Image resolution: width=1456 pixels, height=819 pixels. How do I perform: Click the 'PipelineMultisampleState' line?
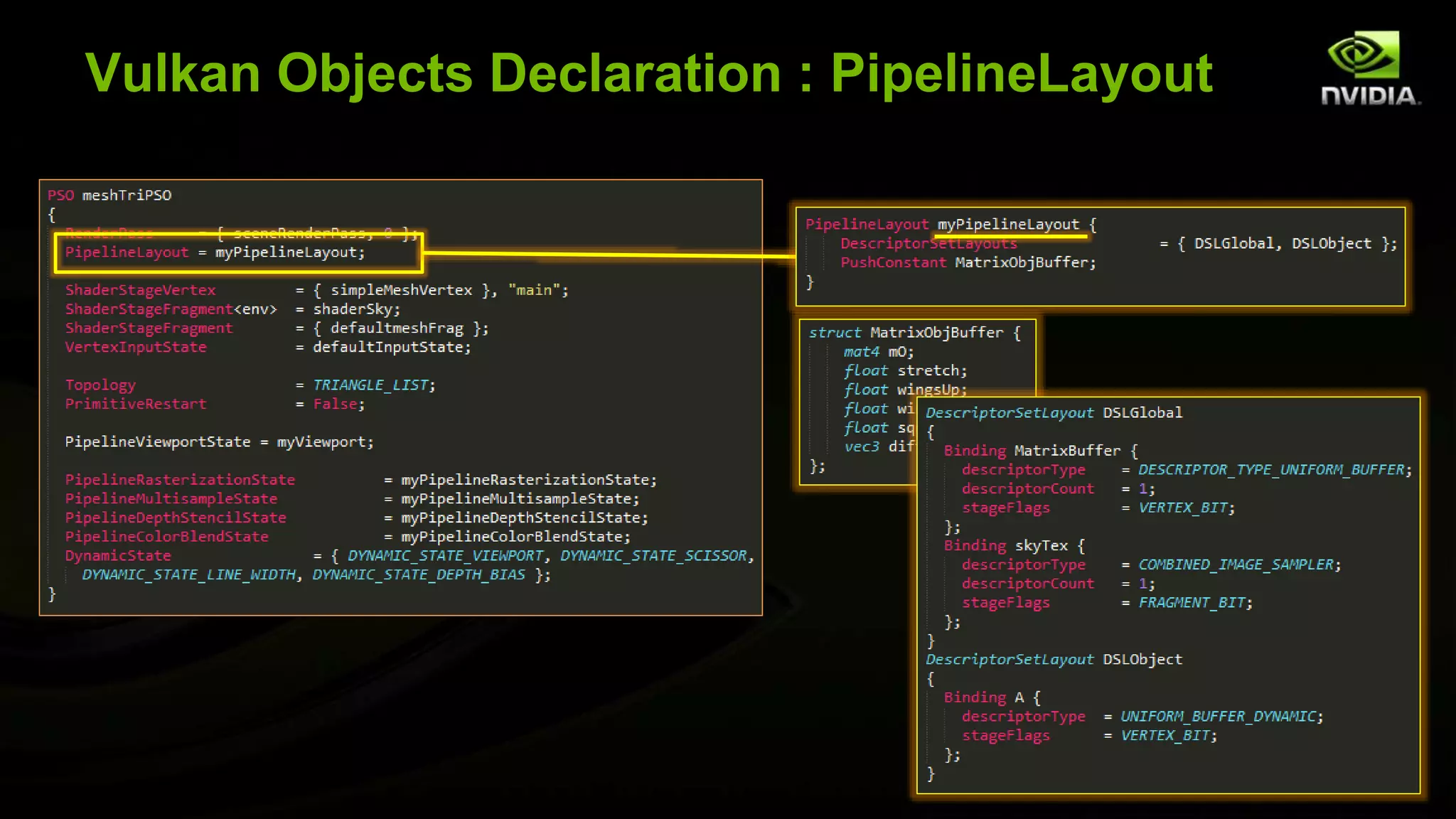pos(352,499)
